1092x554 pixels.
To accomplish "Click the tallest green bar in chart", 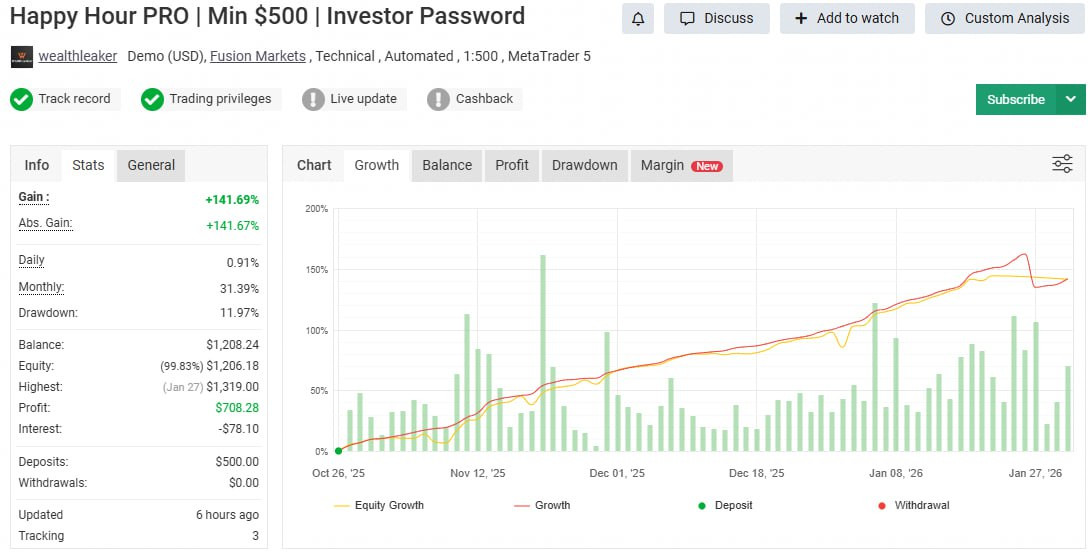I will coord(543,352).
